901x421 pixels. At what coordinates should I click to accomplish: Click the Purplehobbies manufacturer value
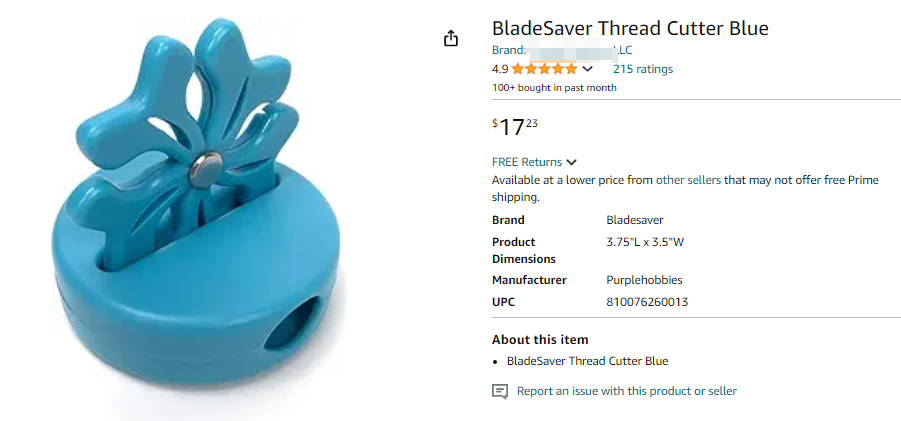pos(644,280)
